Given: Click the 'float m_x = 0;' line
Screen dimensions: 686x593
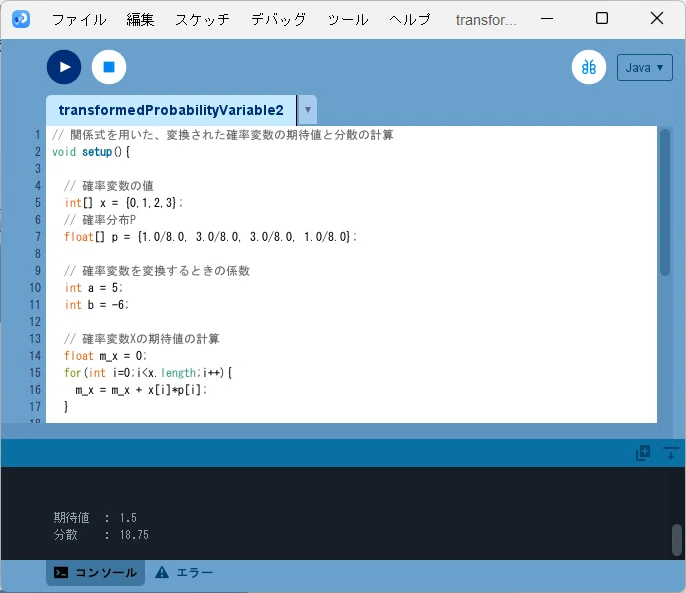Looking at the screenshot, I should tap(105, 356).
